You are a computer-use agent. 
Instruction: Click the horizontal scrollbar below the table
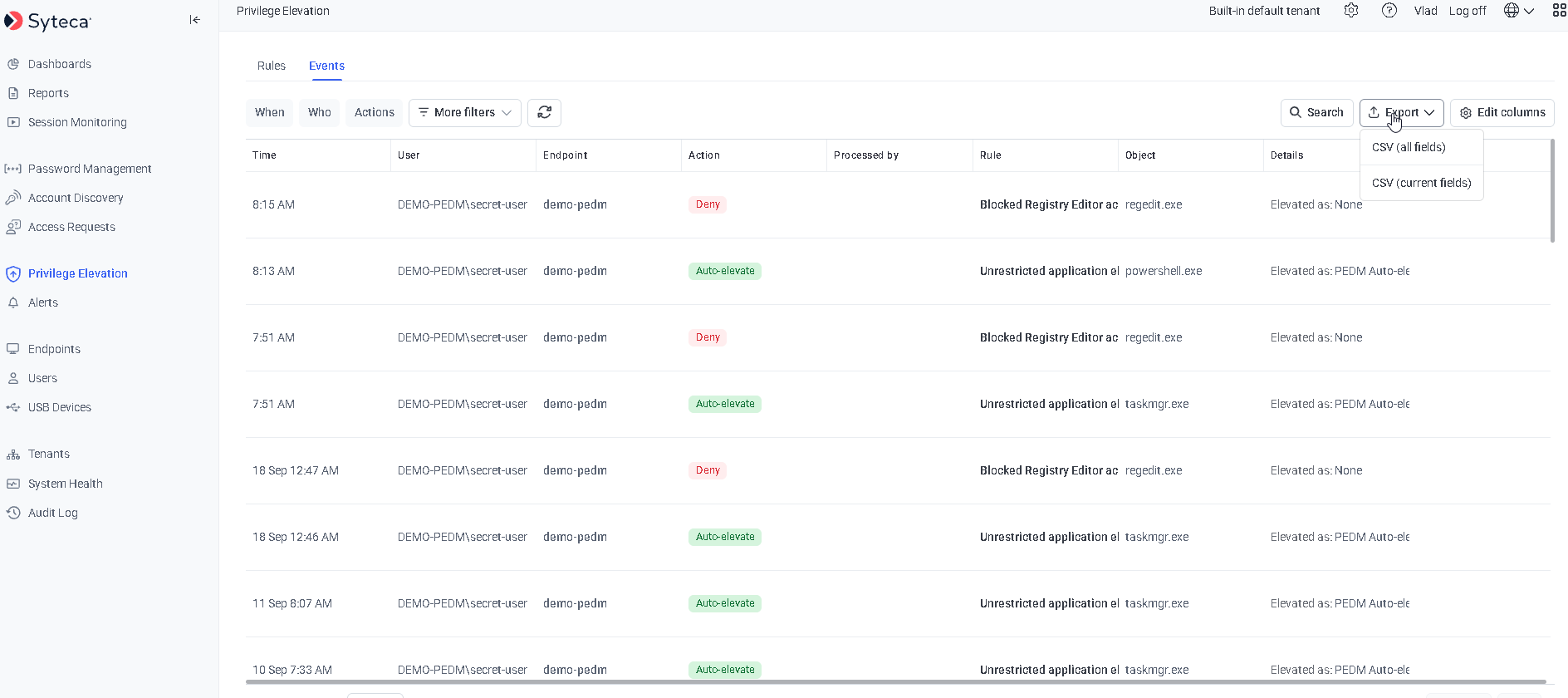(895, 682)
